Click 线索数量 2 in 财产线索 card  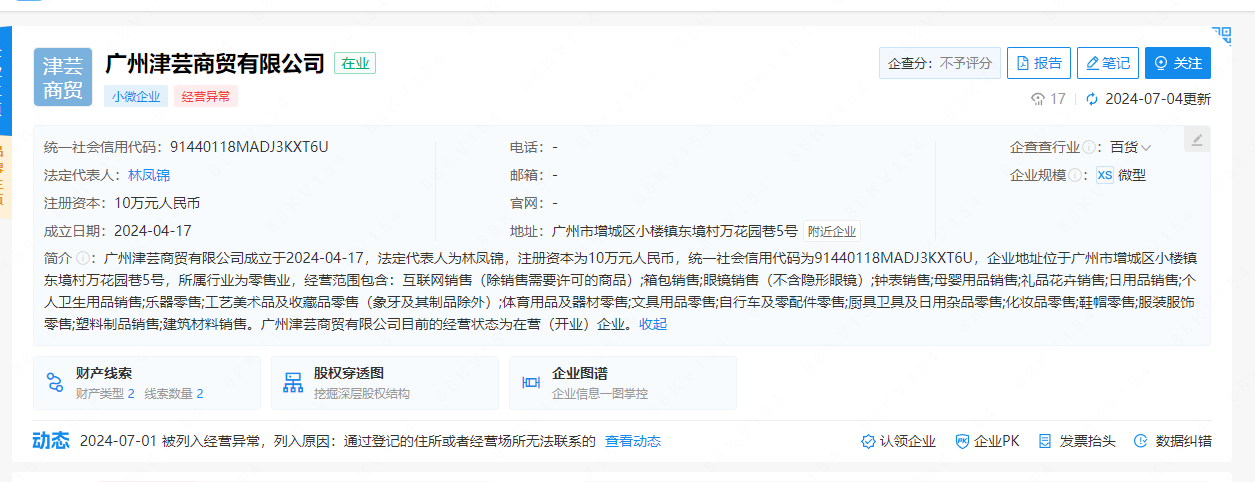point(174,394)
